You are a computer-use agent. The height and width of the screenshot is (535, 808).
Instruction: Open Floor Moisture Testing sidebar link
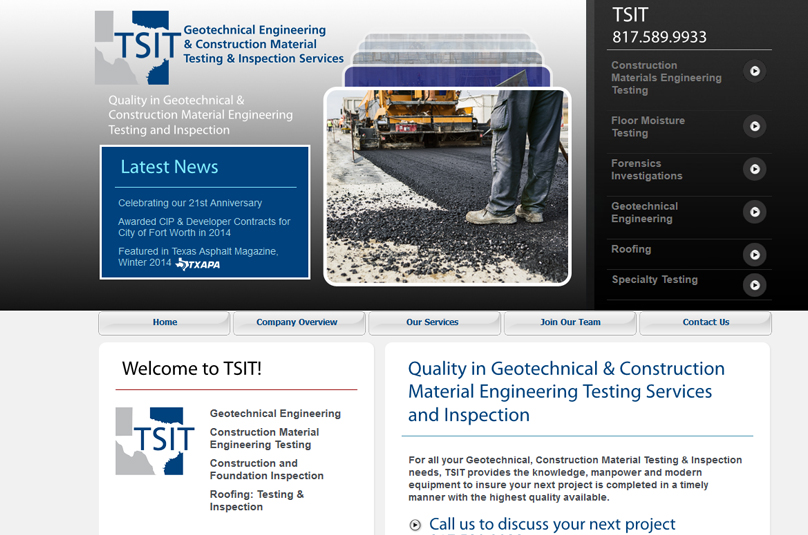[x=648, y=127]
